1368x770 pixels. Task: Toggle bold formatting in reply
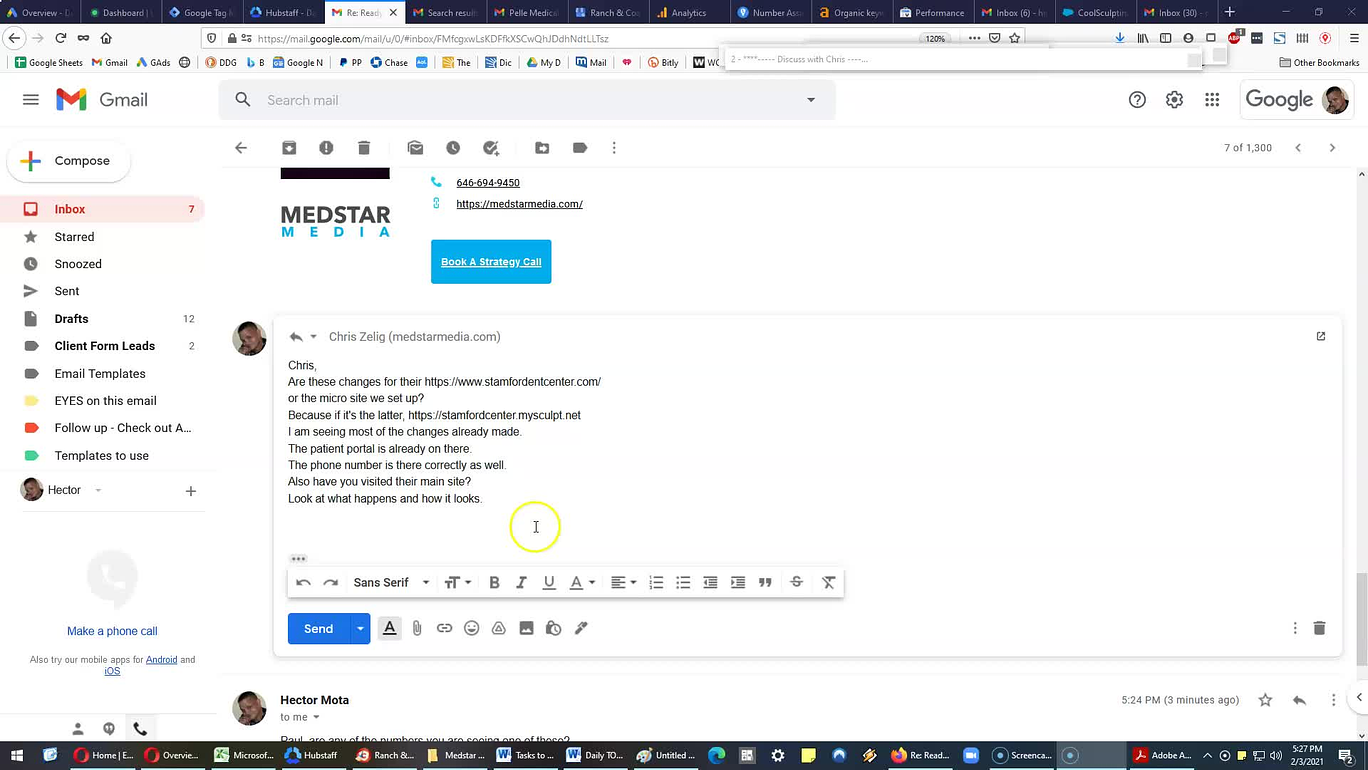pyautogui.click(x=494, y=582)
